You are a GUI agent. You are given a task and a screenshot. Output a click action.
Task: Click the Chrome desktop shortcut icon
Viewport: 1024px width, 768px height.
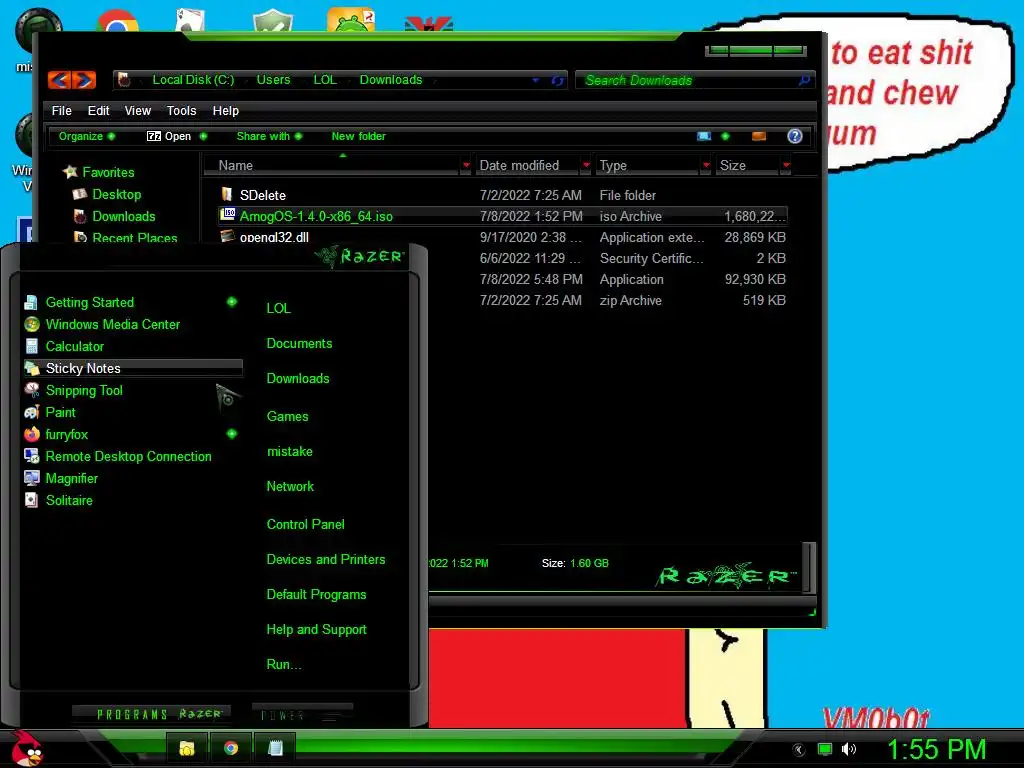point(118,21)
